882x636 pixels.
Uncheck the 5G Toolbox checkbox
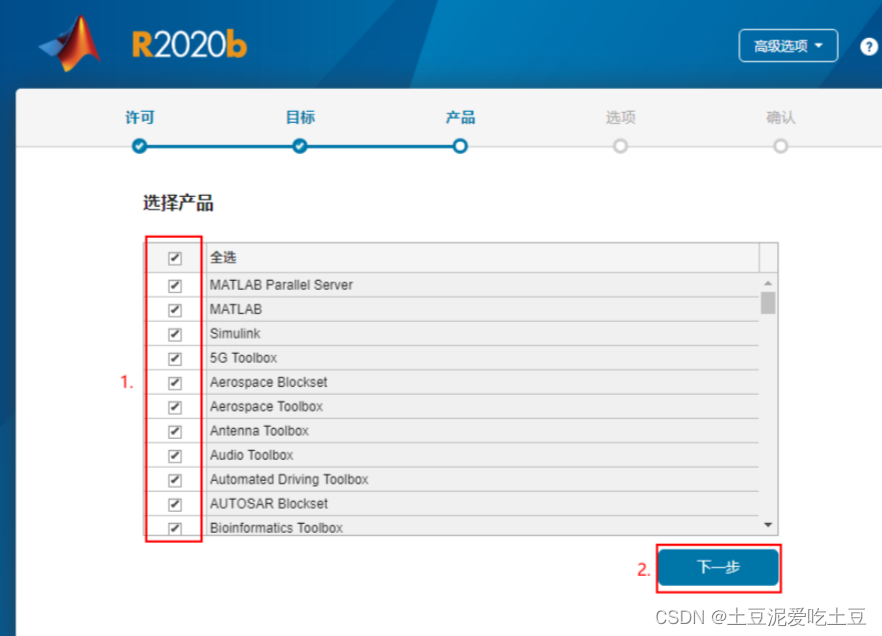(175, 358)
